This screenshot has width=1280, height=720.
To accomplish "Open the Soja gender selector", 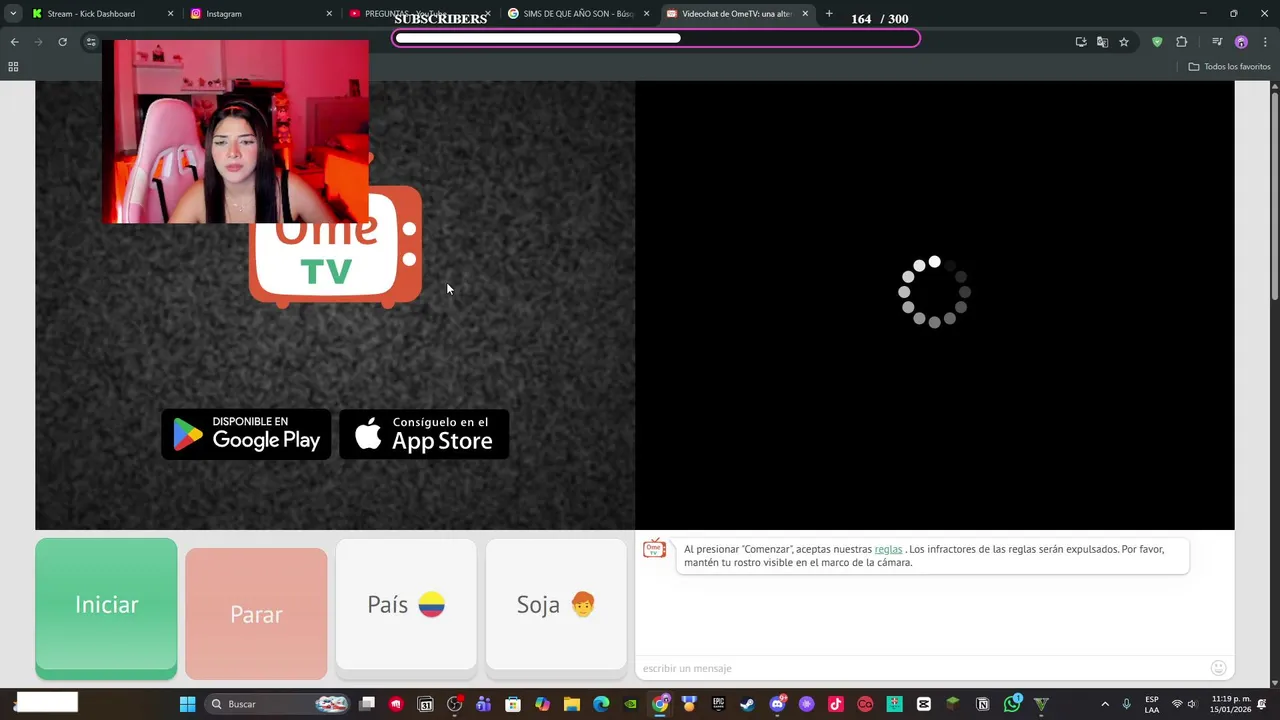I will (x=556, y=604).
